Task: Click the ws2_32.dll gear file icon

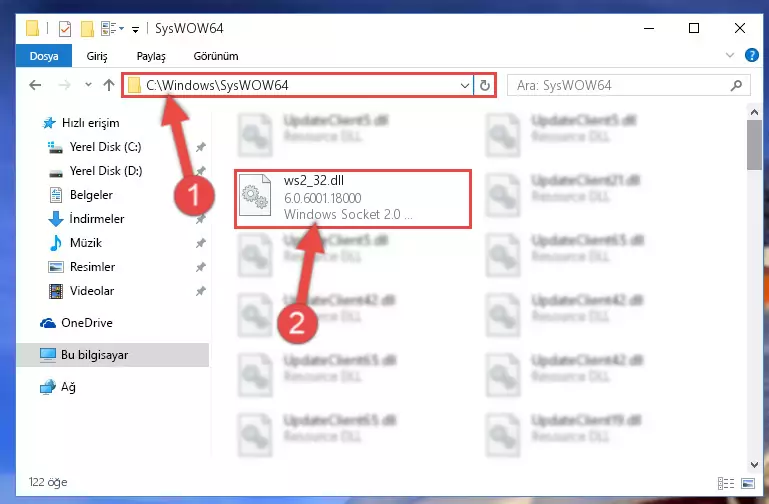Action: 255,196
